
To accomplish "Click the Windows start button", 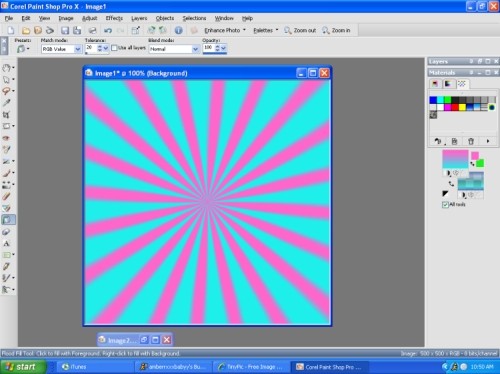I will (x=23, y=367).
